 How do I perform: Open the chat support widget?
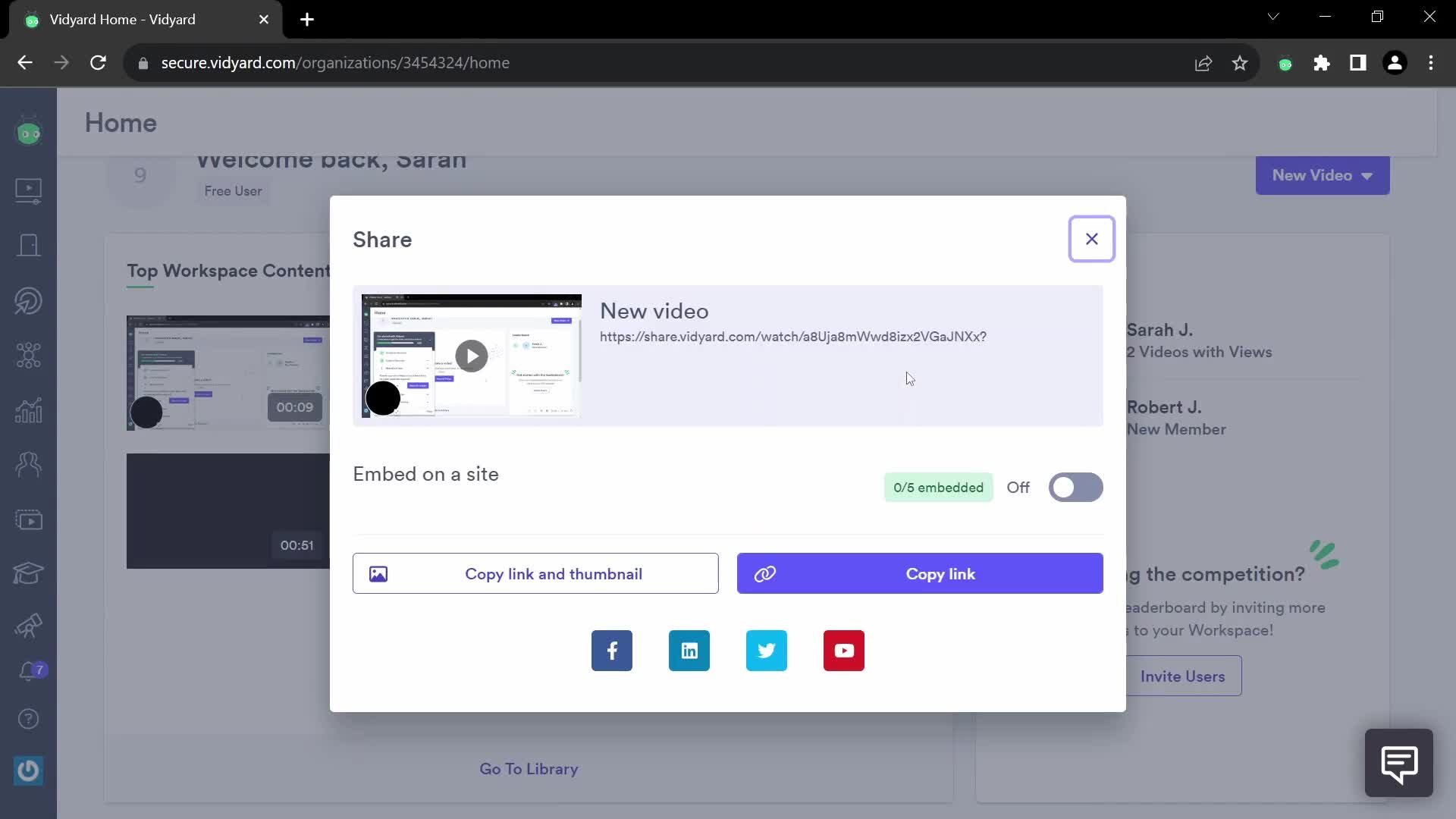point(1398,763)
